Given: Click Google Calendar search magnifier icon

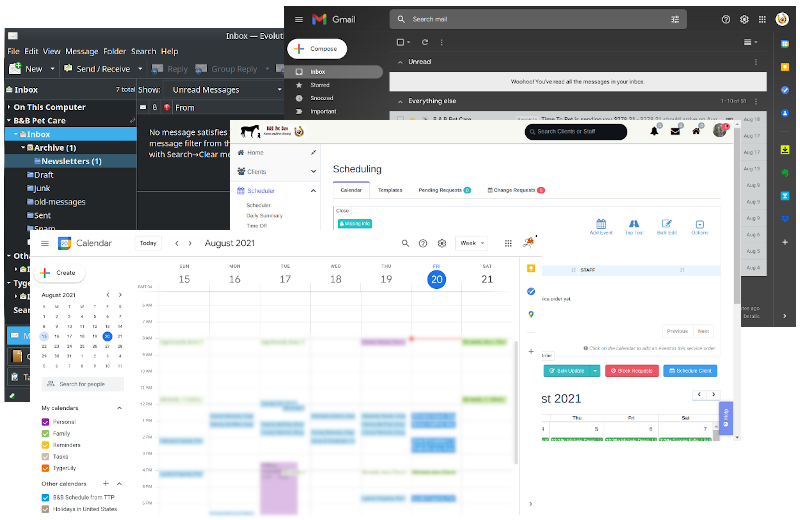Looking at the screenshot, I should [x=405, y=243].
